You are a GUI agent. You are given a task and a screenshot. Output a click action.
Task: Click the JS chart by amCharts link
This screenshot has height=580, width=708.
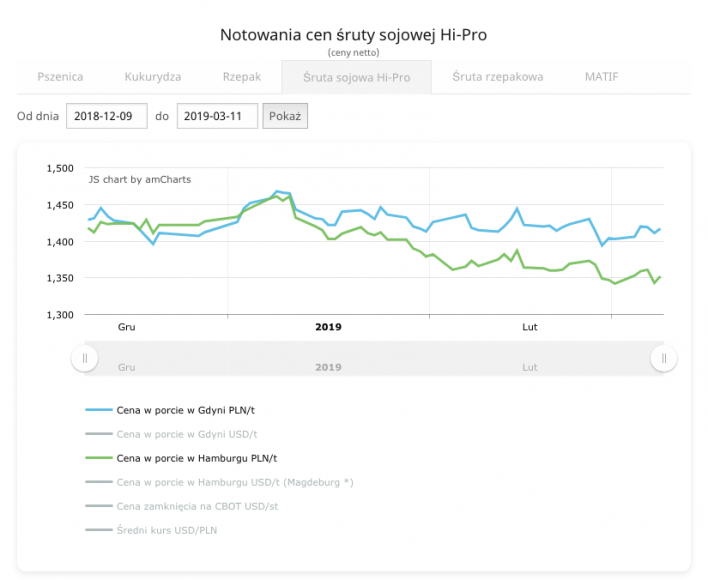pos(140,180)
